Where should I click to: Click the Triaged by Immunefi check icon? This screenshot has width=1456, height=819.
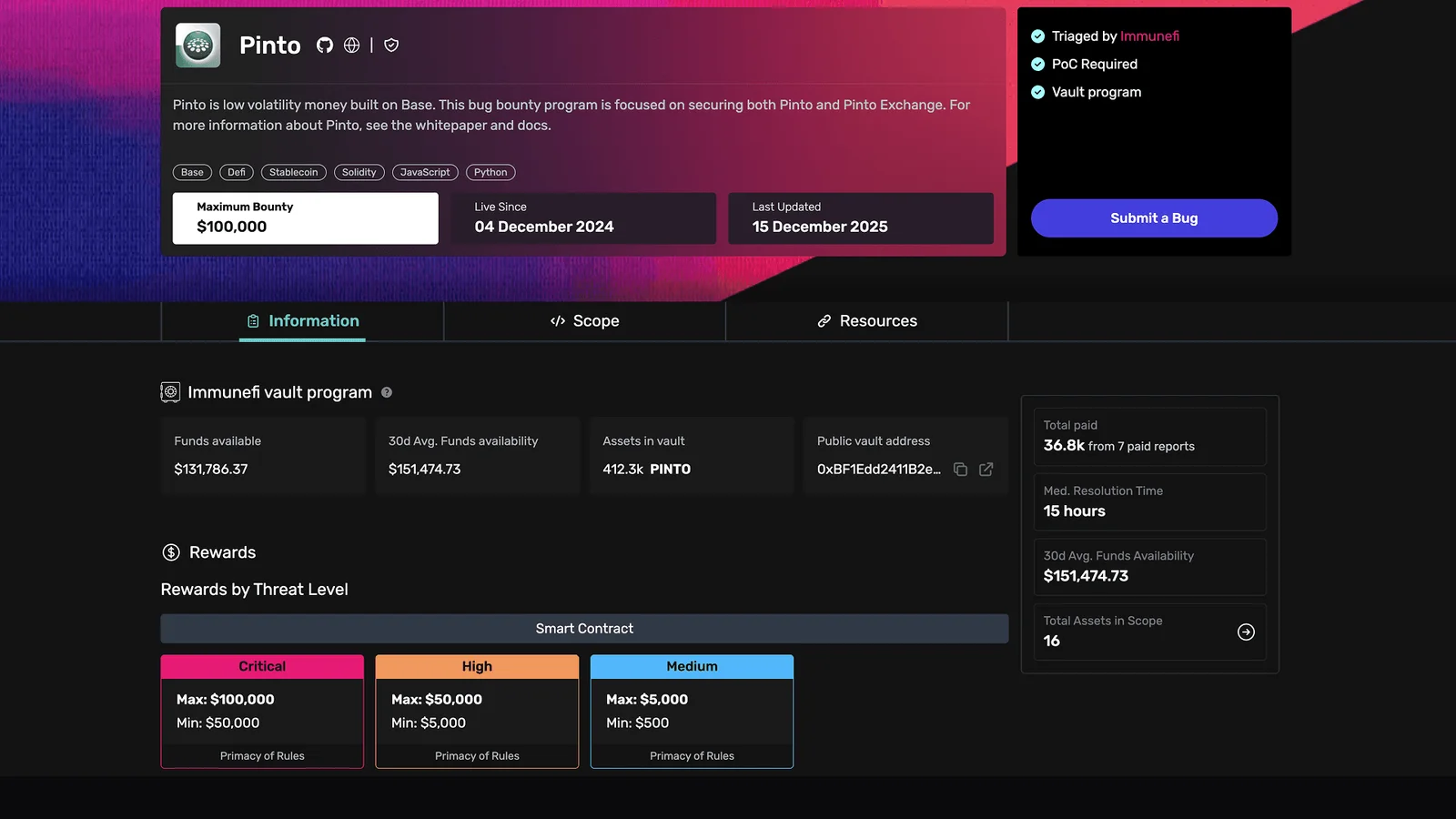pyautogui.click(x=1037, y=36)
